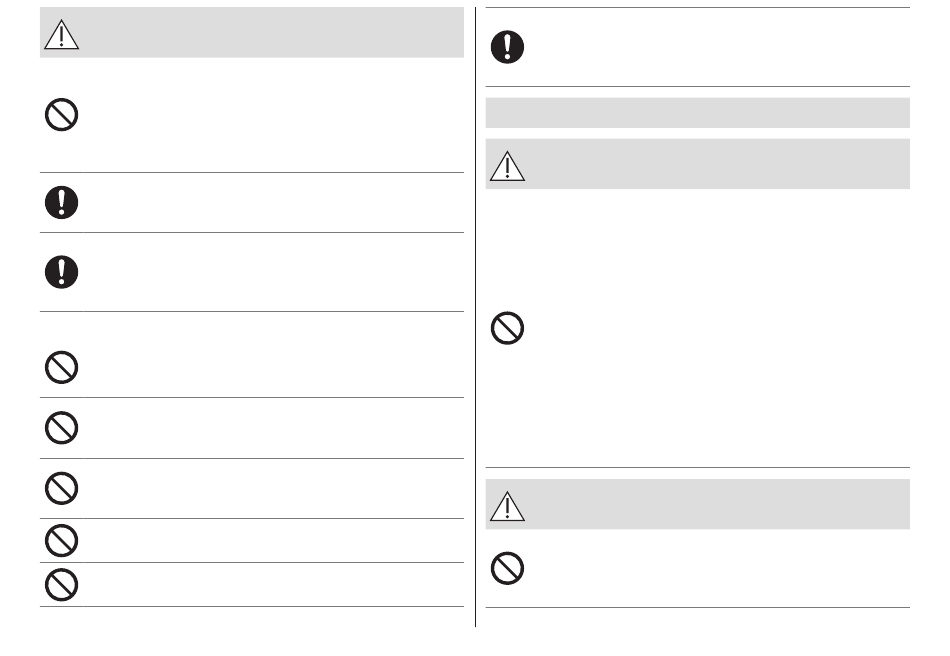This screenshot has height=656, width=950.
Task: Click gray header bar beside lower right warning triangle
Action: (x=719, y=504)
